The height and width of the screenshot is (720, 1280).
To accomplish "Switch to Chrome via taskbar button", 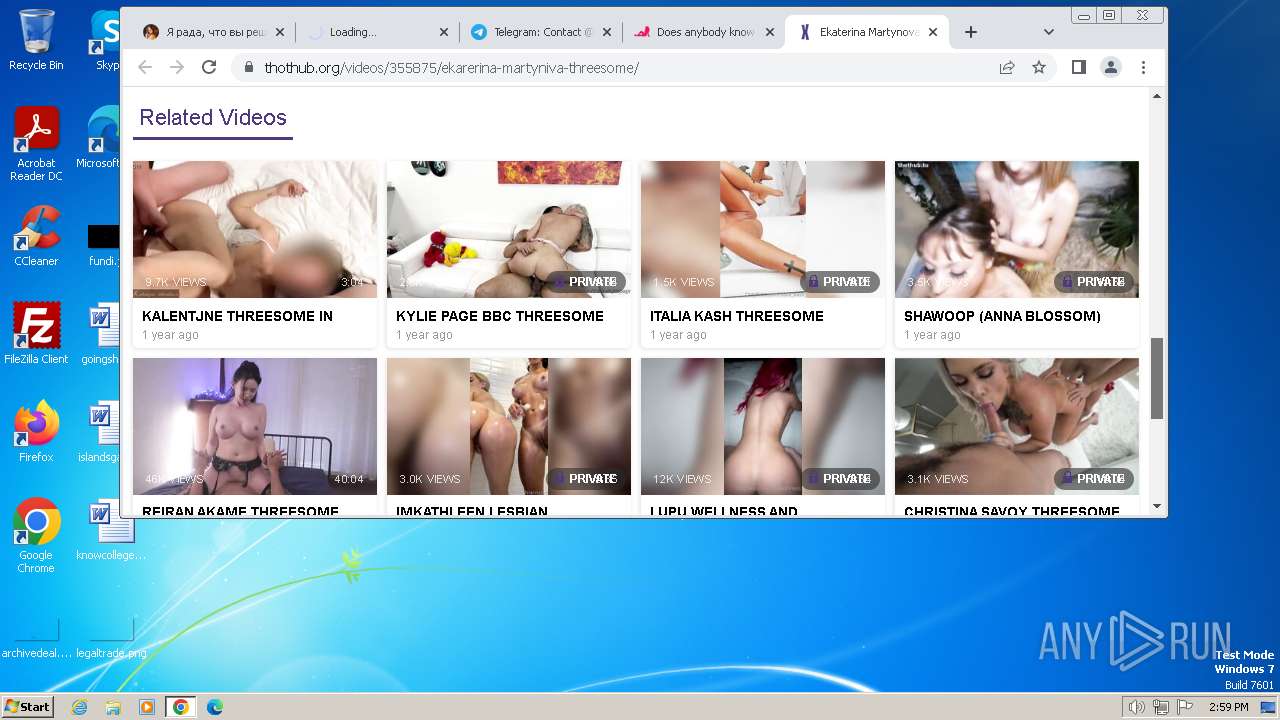I will [181, 707].
